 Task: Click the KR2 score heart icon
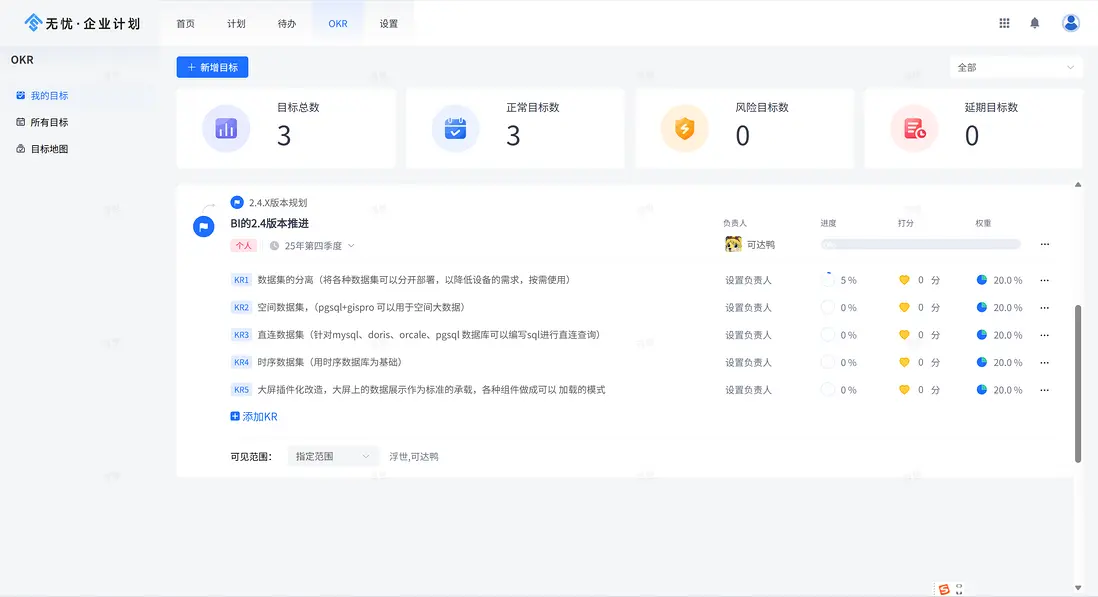tap(904, 308)
